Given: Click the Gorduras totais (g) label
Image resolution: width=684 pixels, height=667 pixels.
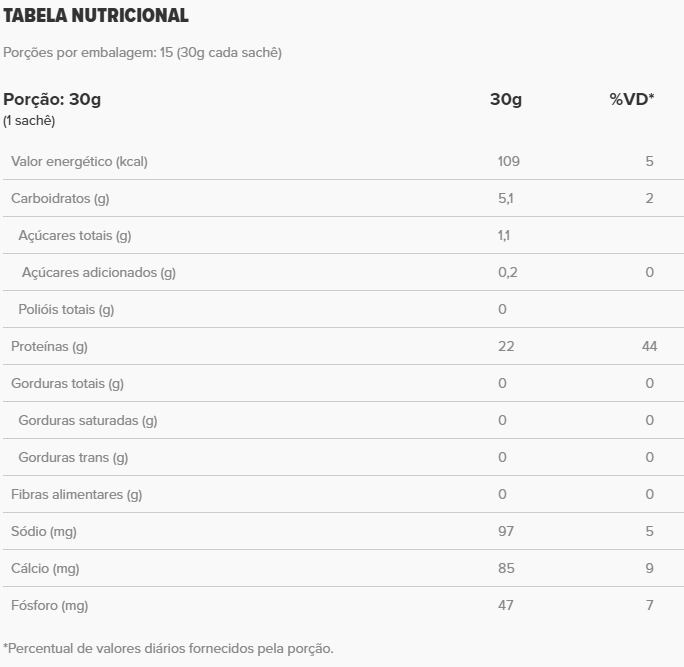Looking at the screenshot, I should coord(67,383).
